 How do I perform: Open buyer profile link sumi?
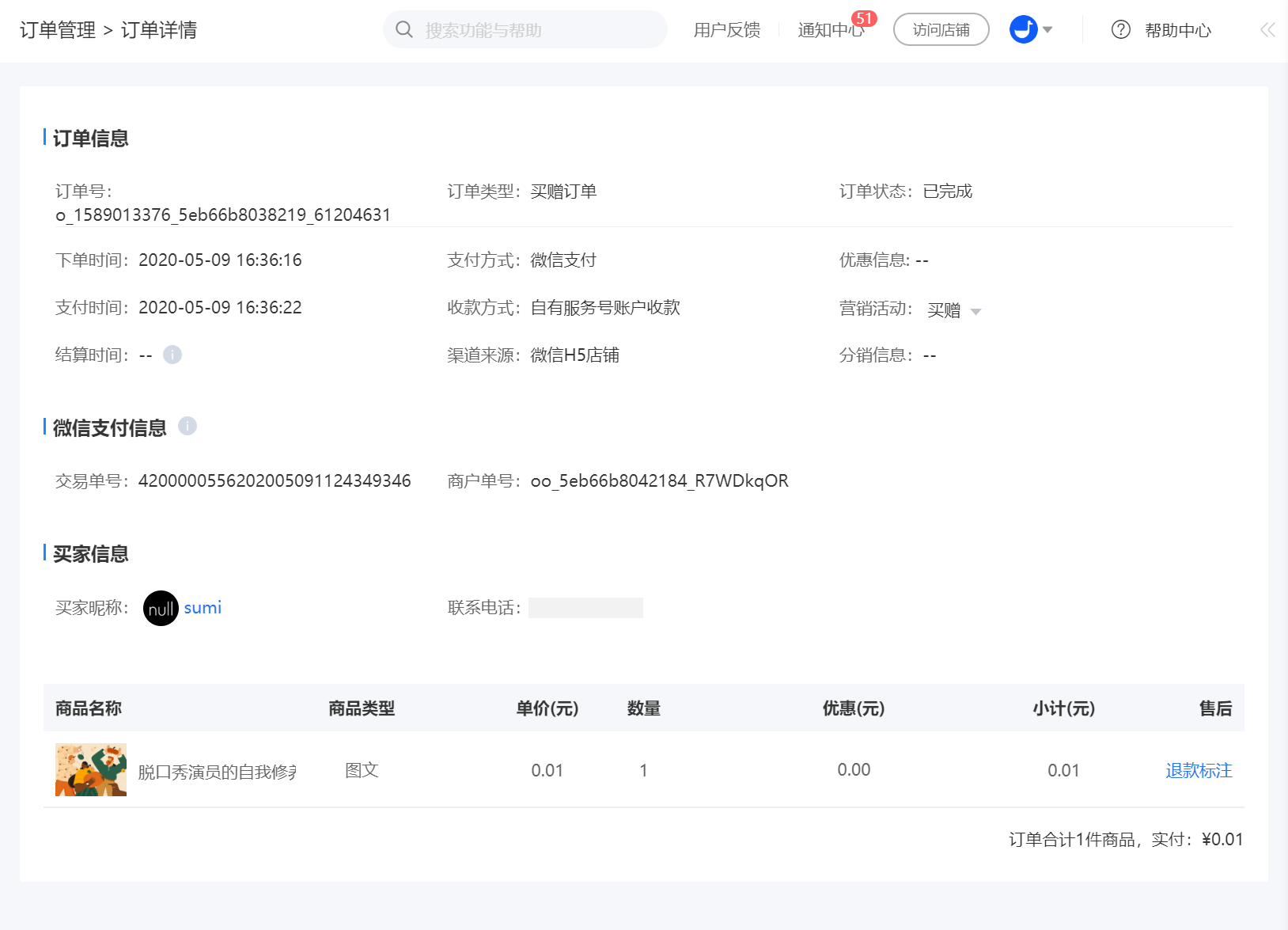(x=203, y=608)
